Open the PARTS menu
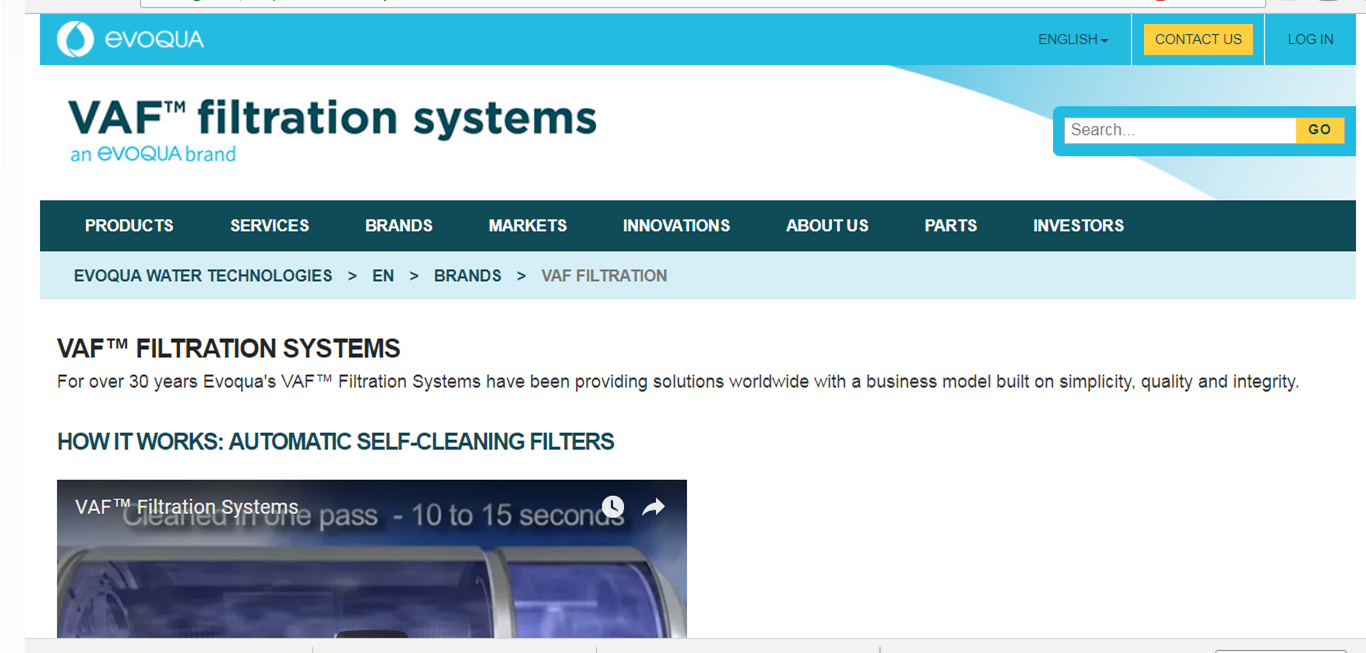This screenshot has height=653, width=1366. pos(951,226)
